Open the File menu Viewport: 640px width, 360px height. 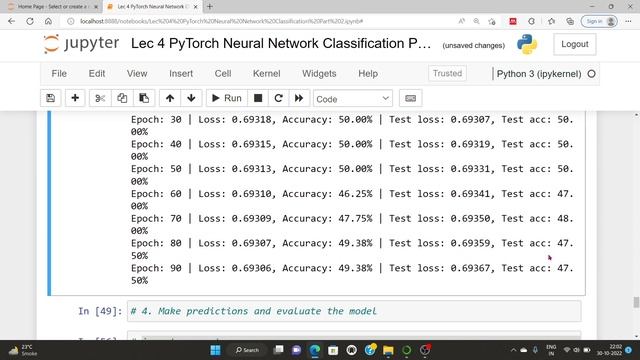point(59,73)
